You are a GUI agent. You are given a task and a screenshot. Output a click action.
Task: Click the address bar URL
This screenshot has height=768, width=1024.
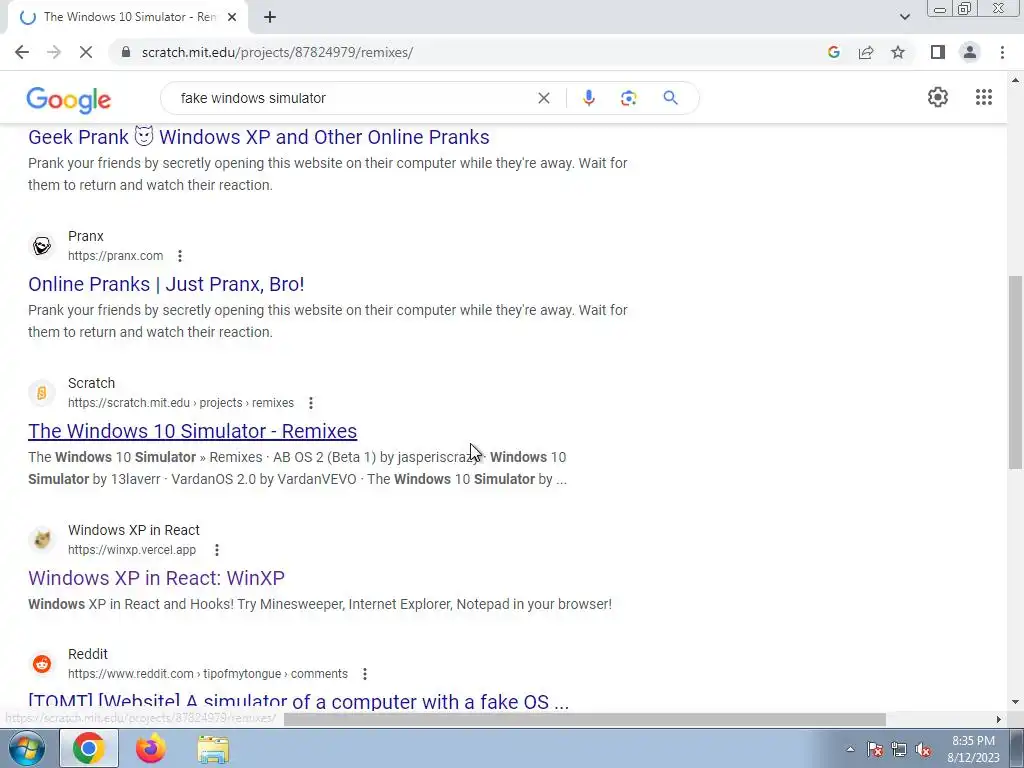tap(277, 52)
